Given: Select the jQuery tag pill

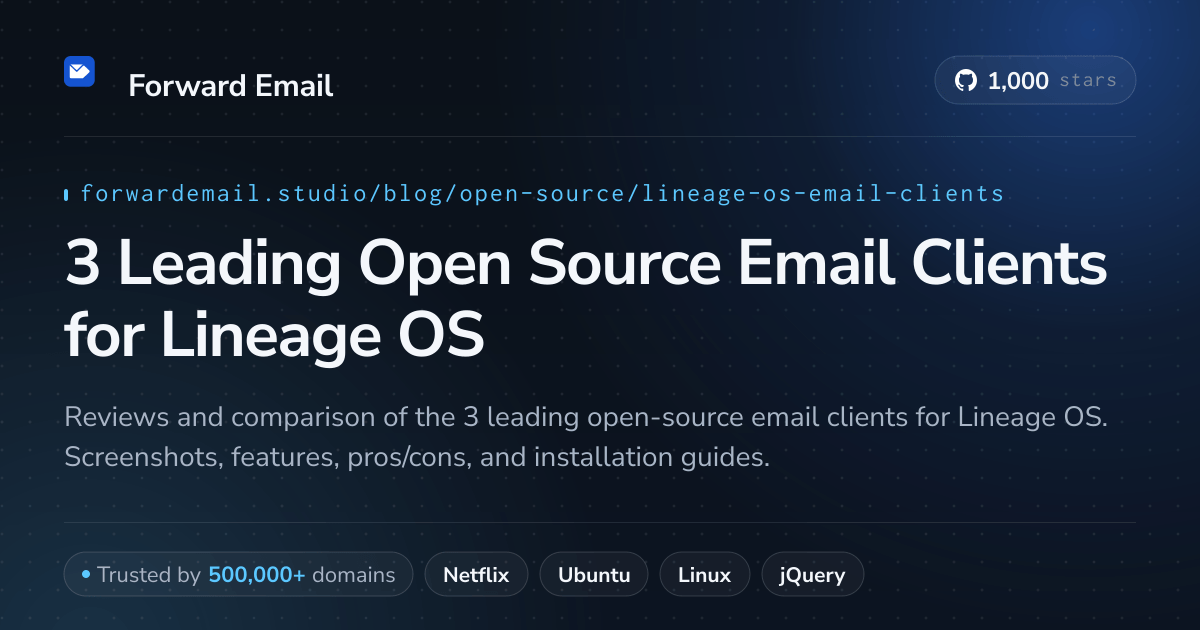Looking at the screenshot, I should pos(813,575).
